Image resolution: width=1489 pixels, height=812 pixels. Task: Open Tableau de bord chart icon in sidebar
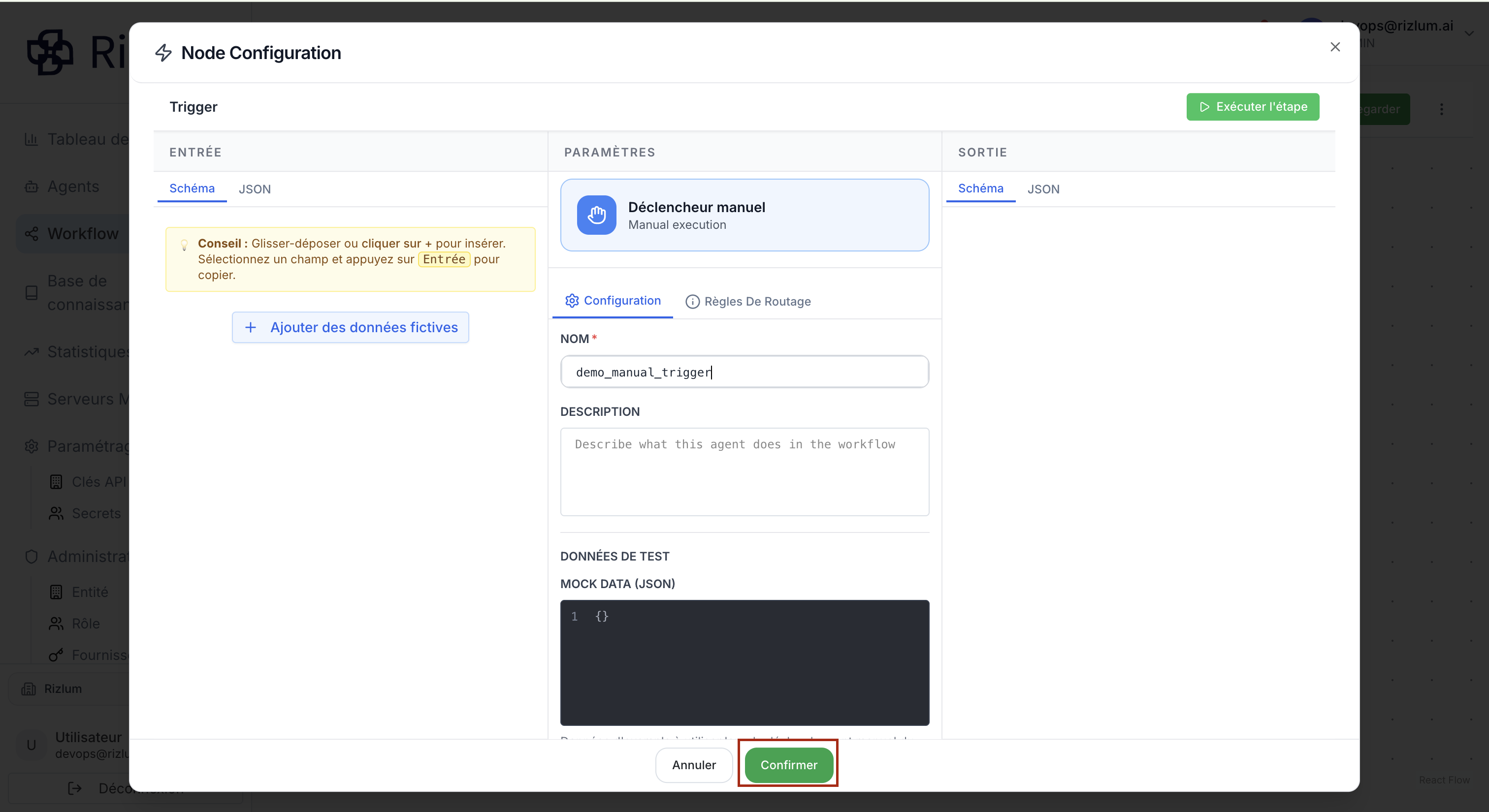coord(31,139)
